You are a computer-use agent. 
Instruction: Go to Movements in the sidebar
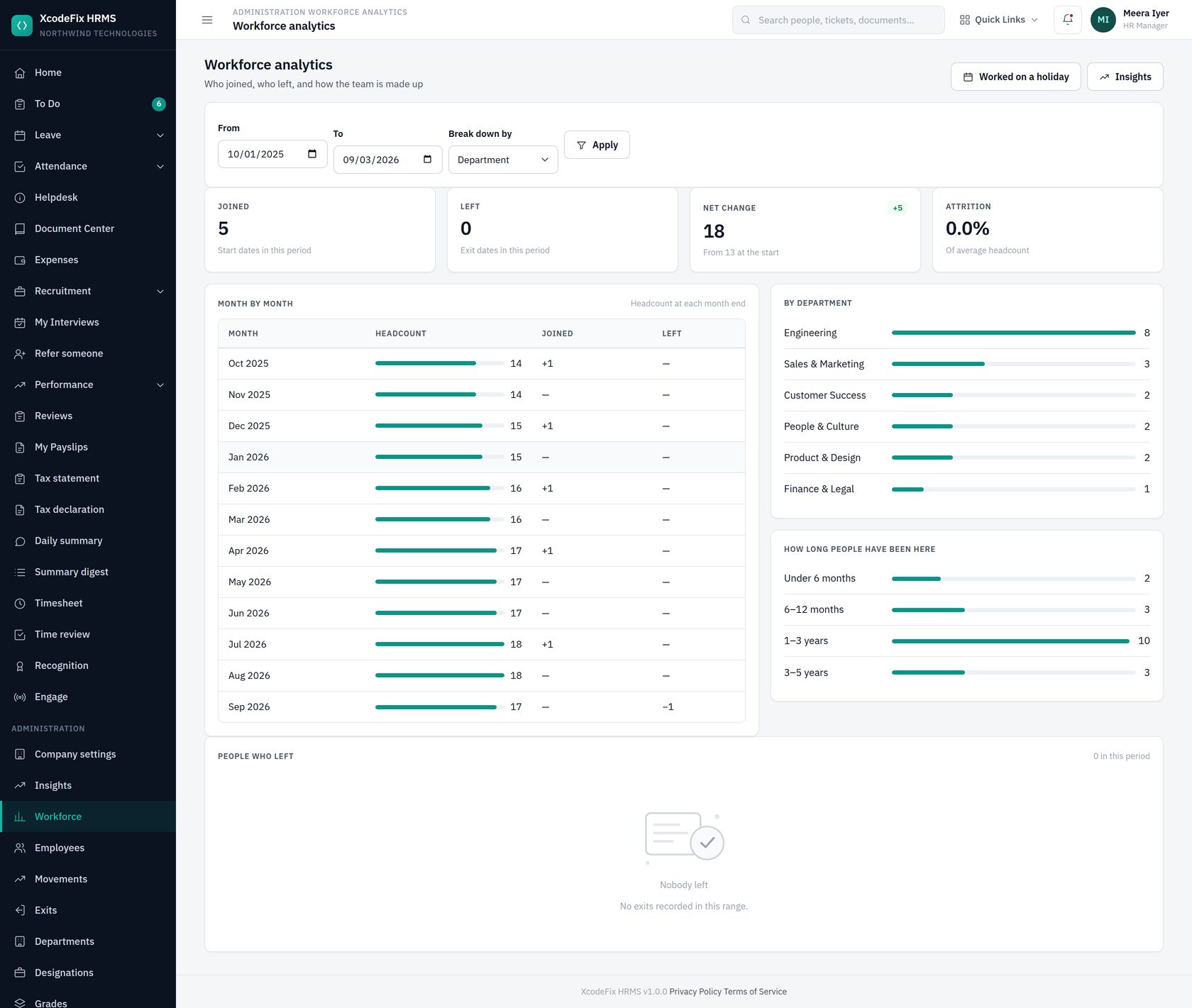coord(88,879)
